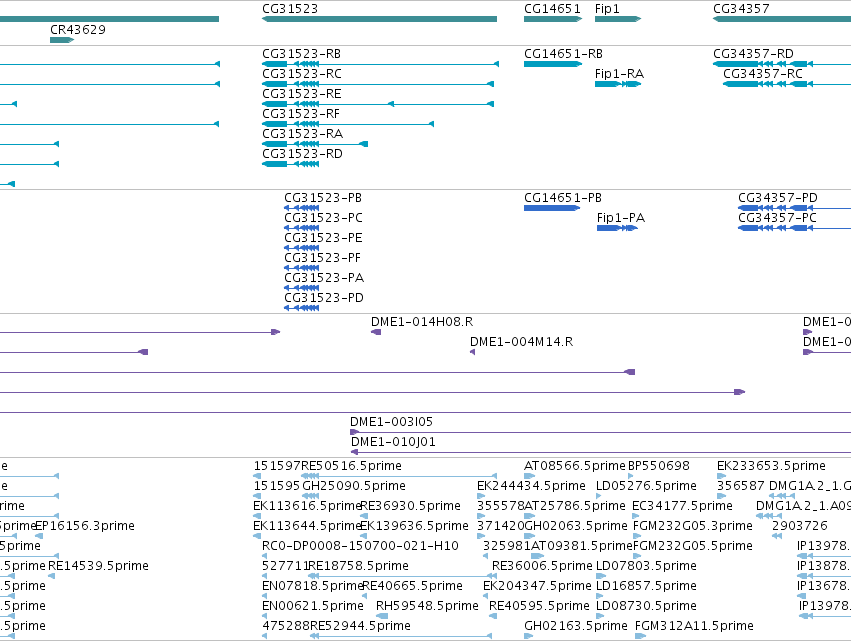This screenshot has width=851, height=641.
Task: Open transcript CG31523-RE
Action: pos(302,94)
